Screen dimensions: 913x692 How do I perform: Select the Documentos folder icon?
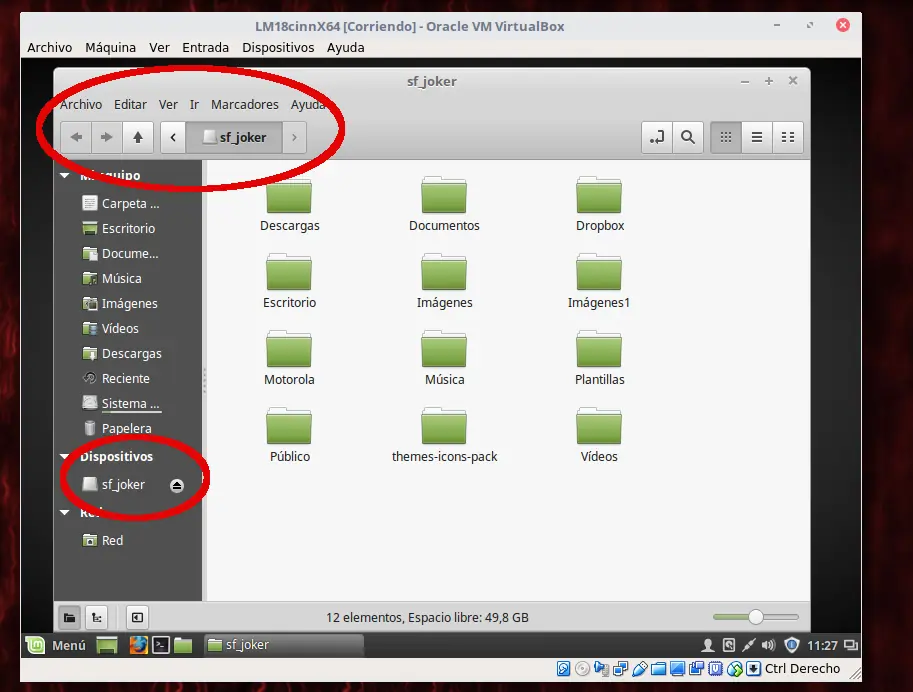(444, 195)
